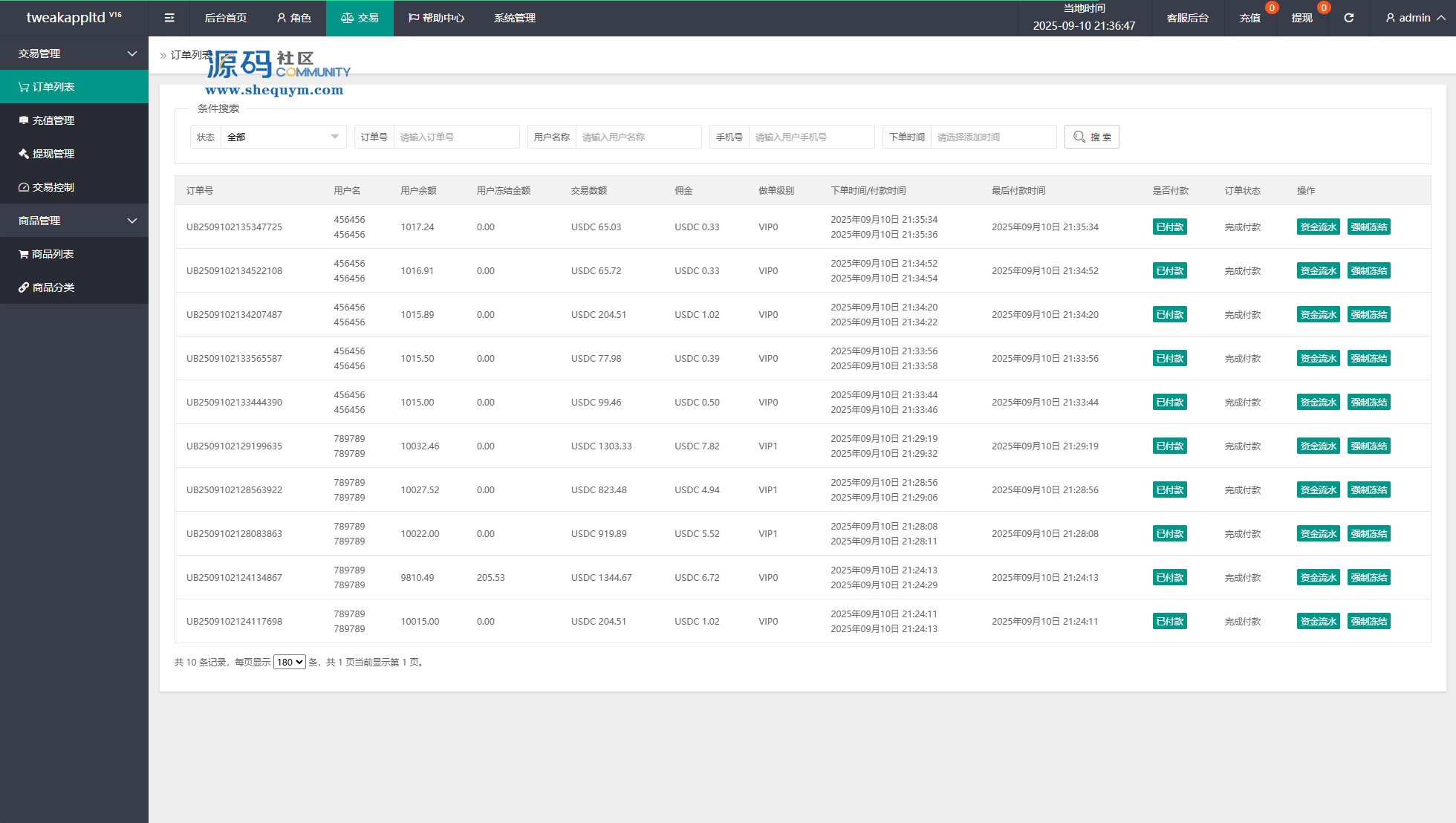
Task: Click the page refresh icon in header
Action: point(1348,18)
